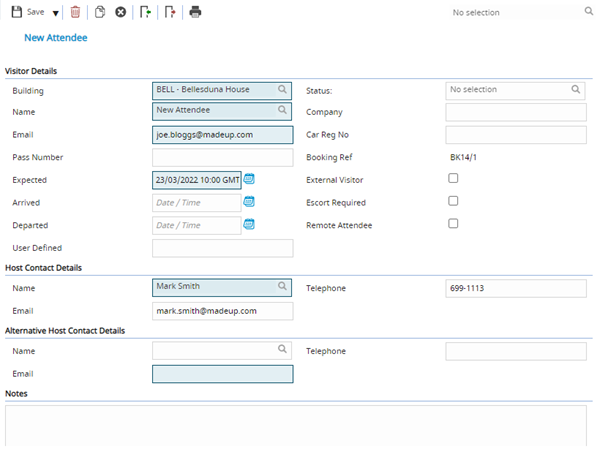The height and width of the screenshot is (449, 600).
Task: Enable the Escort Required checkbox
Action: (453, 201)
